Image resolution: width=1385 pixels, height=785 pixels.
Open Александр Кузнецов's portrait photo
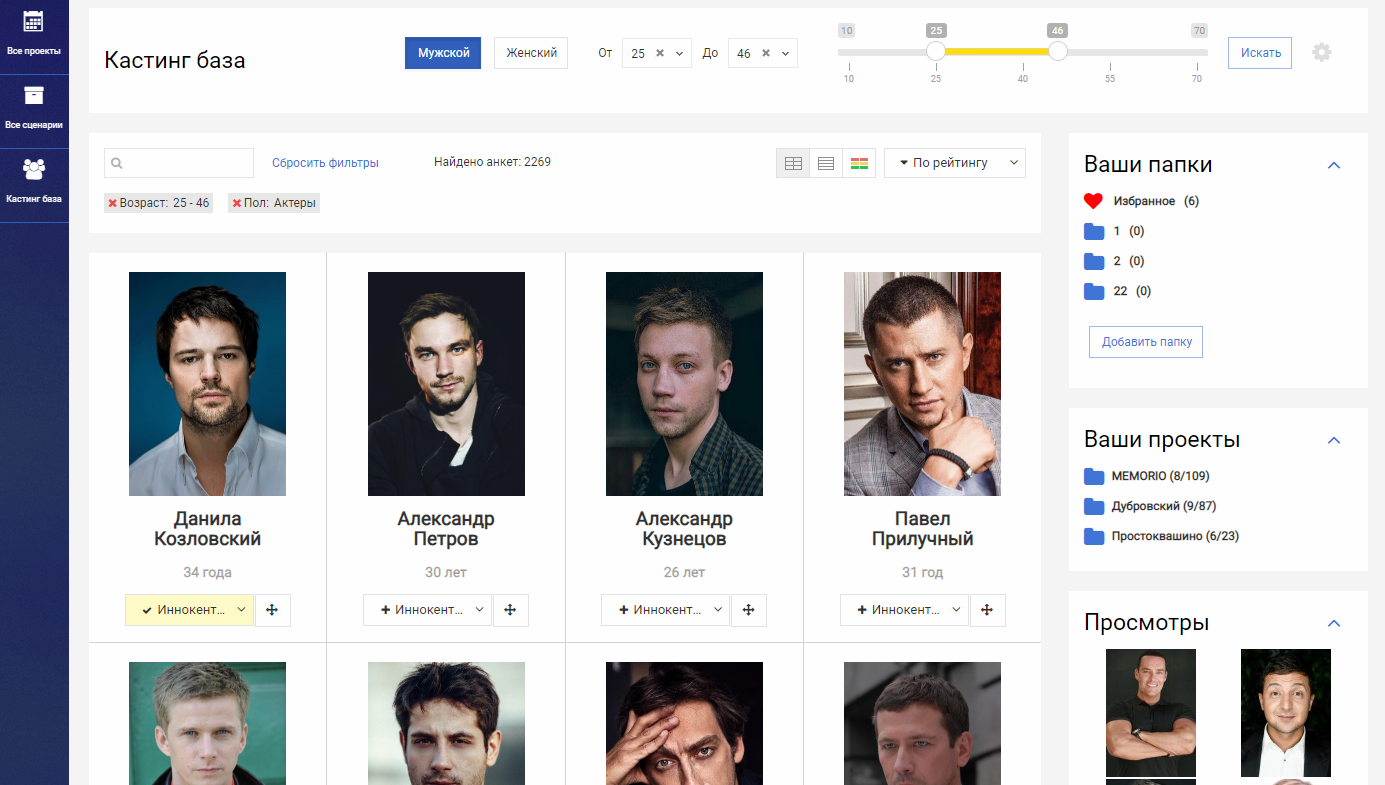pyautogui.click(x=684, y=384)
